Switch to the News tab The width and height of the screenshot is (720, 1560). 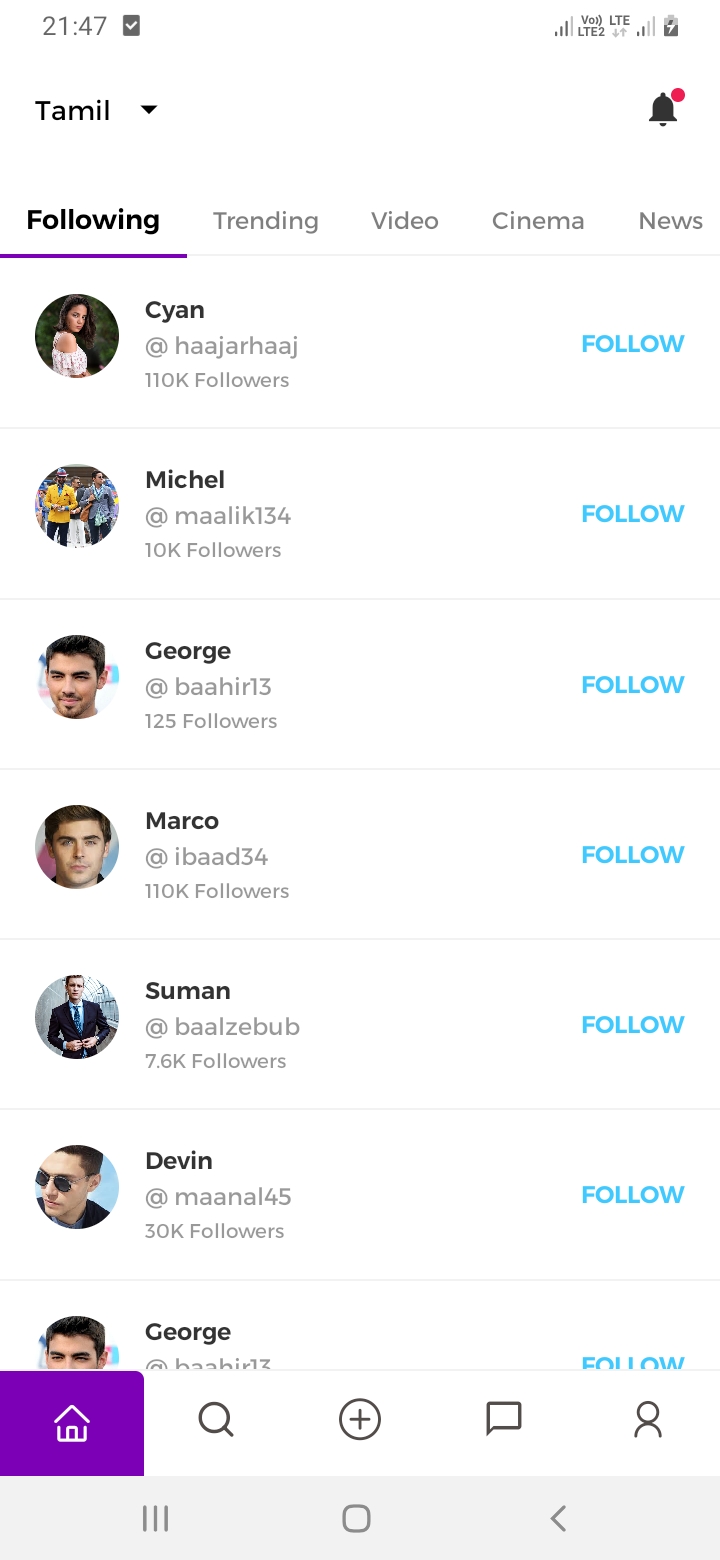(x=670, y=221)
